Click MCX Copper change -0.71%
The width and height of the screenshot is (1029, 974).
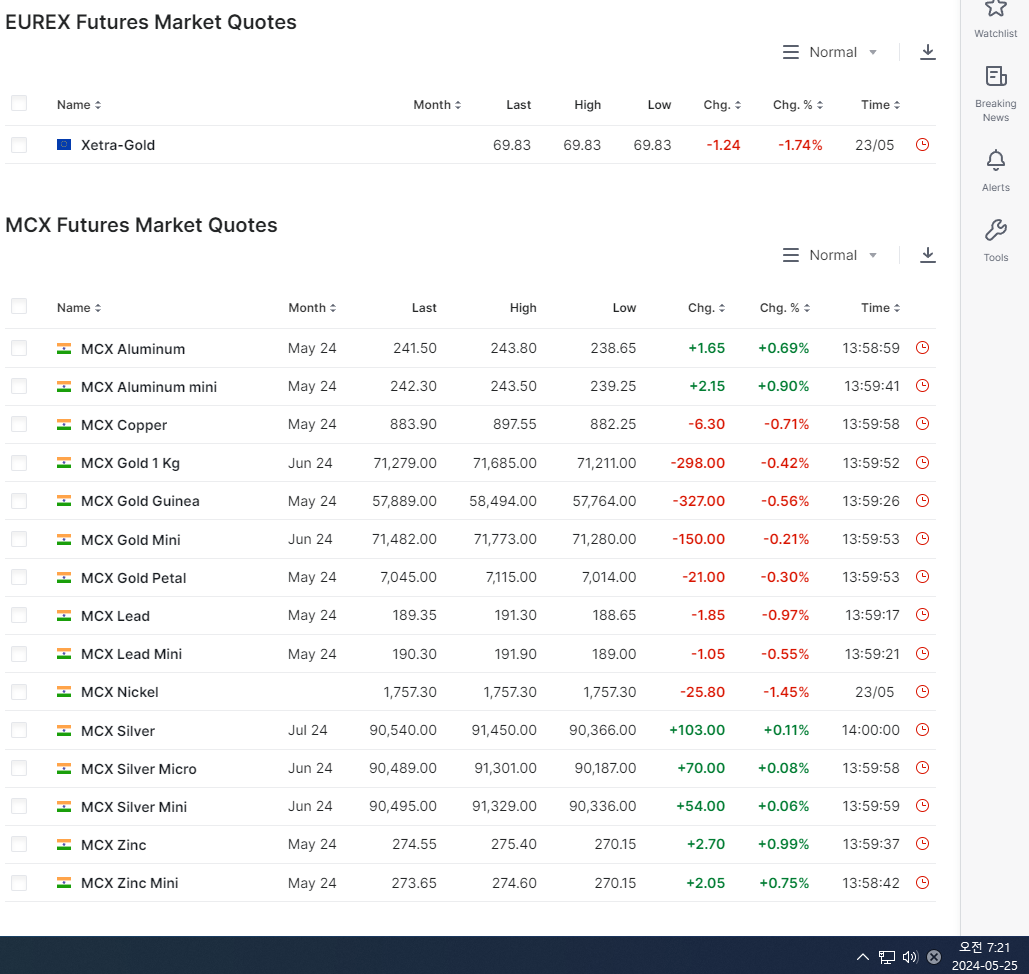click(786, 424)
